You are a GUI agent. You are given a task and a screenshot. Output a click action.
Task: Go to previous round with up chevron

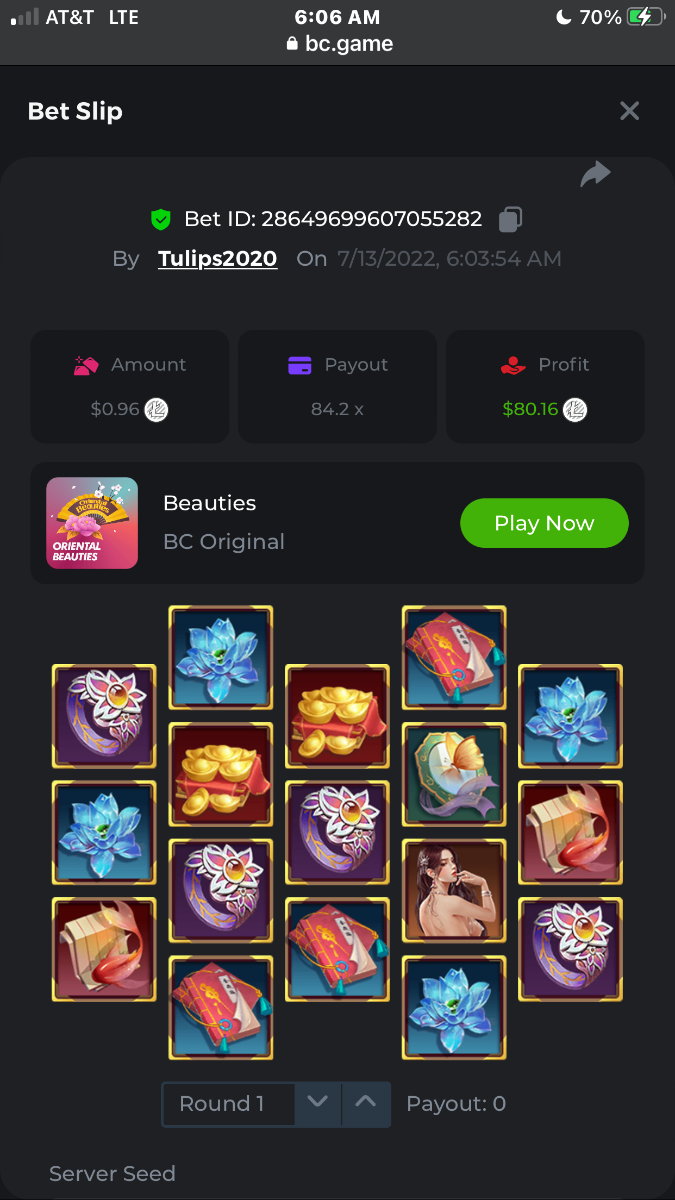366,1104
